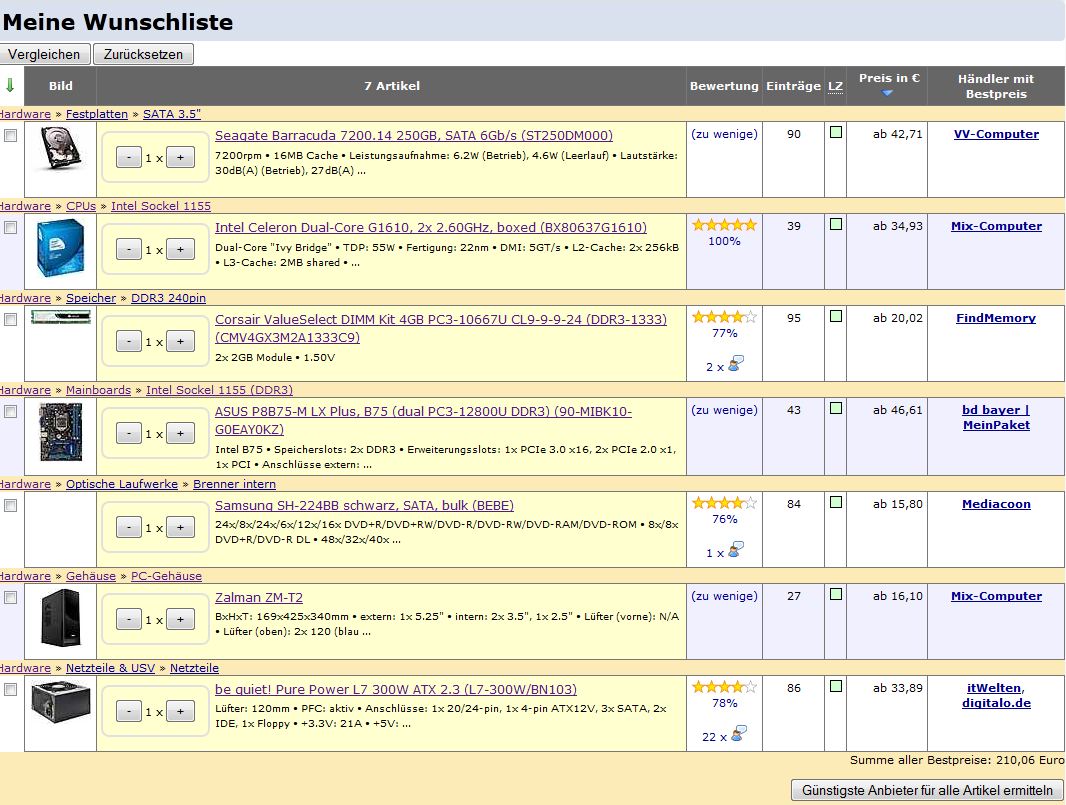Decrease quantity of ASUS P8B75-M with minus
The image size is (1066, 805).
coord(128,434)
